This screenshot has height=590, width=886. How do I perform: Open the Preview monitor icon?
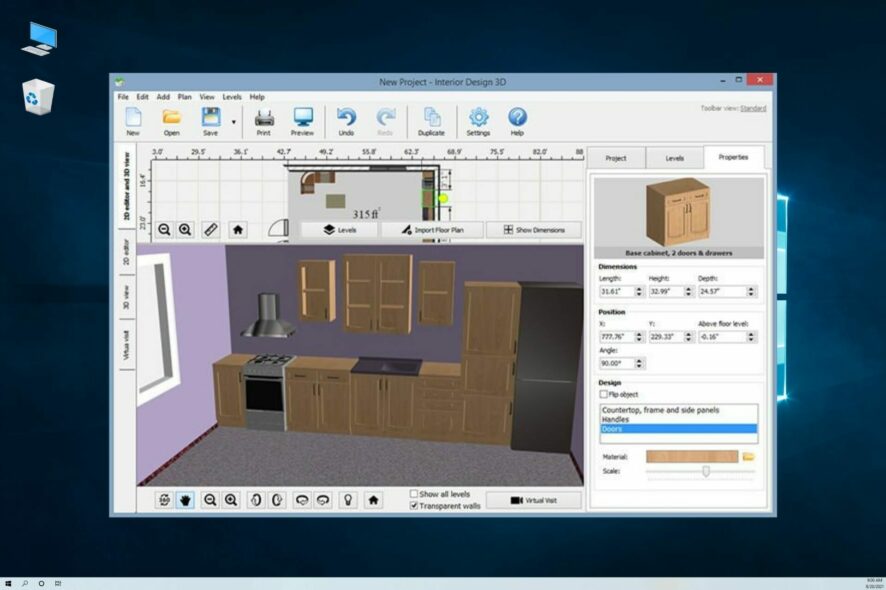tap(302, 121)
